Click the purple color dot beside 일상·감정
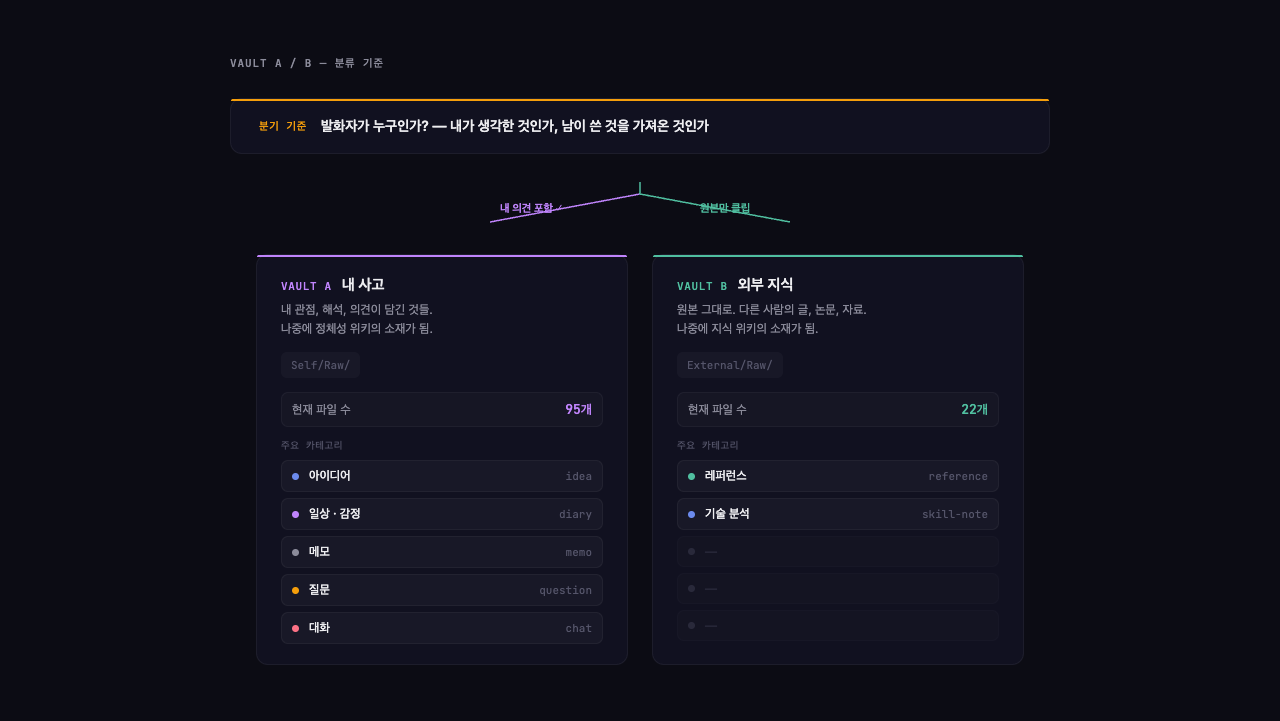Image resolution: width=1280 pixels, height=721 pixels. click(x=297, y=513)
